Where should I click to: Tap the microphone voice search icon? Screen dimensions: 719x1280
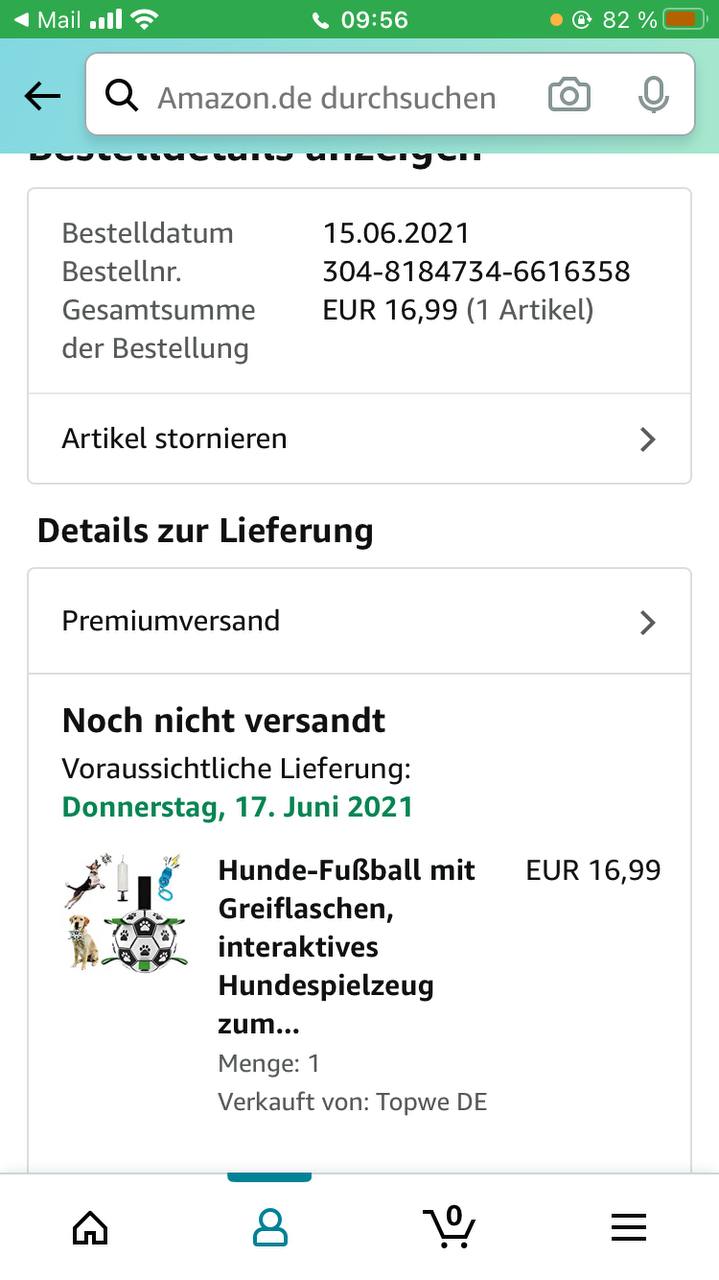pyautogui.click(x=653, y=96)
